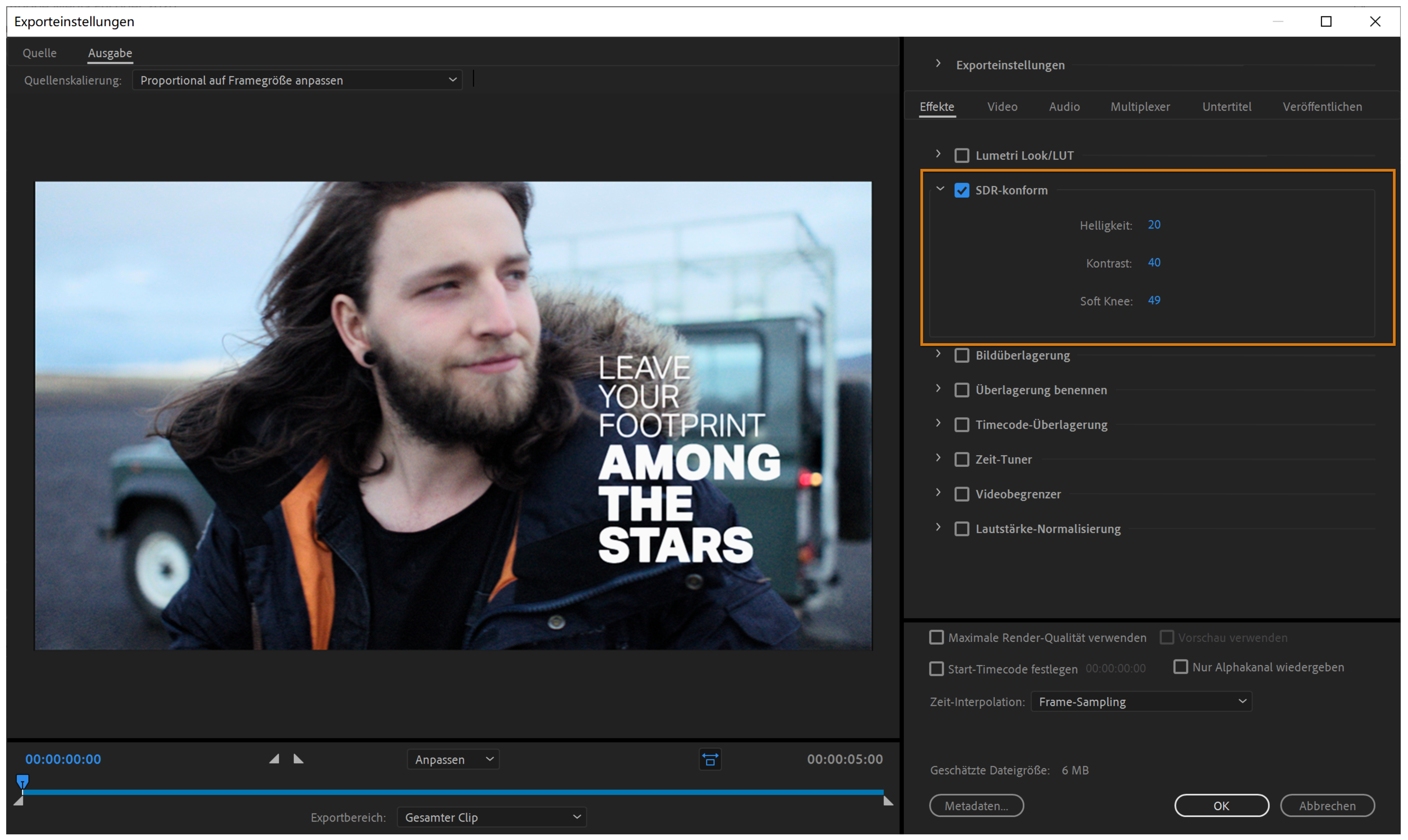Open the Quellenskalierung dropdown

coord(297,80)
